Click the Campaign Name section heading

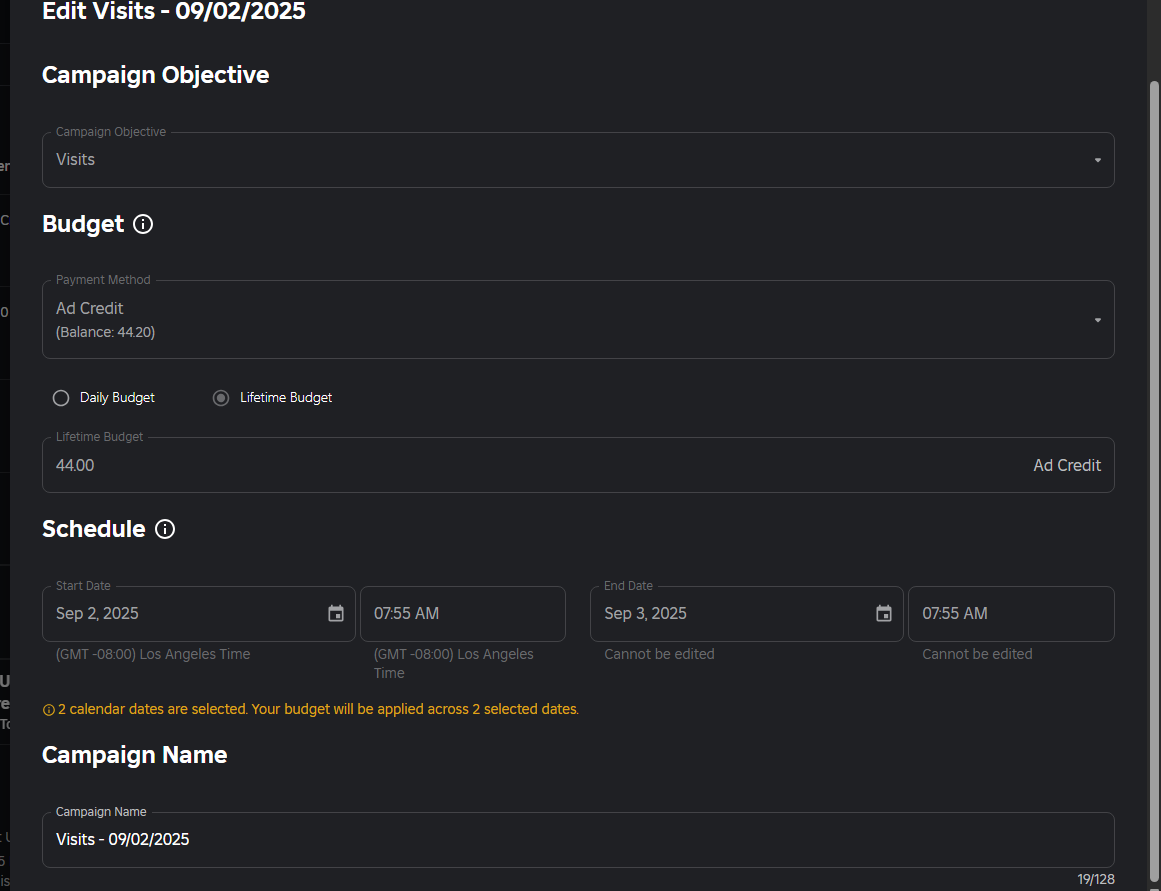coord(135,755)
